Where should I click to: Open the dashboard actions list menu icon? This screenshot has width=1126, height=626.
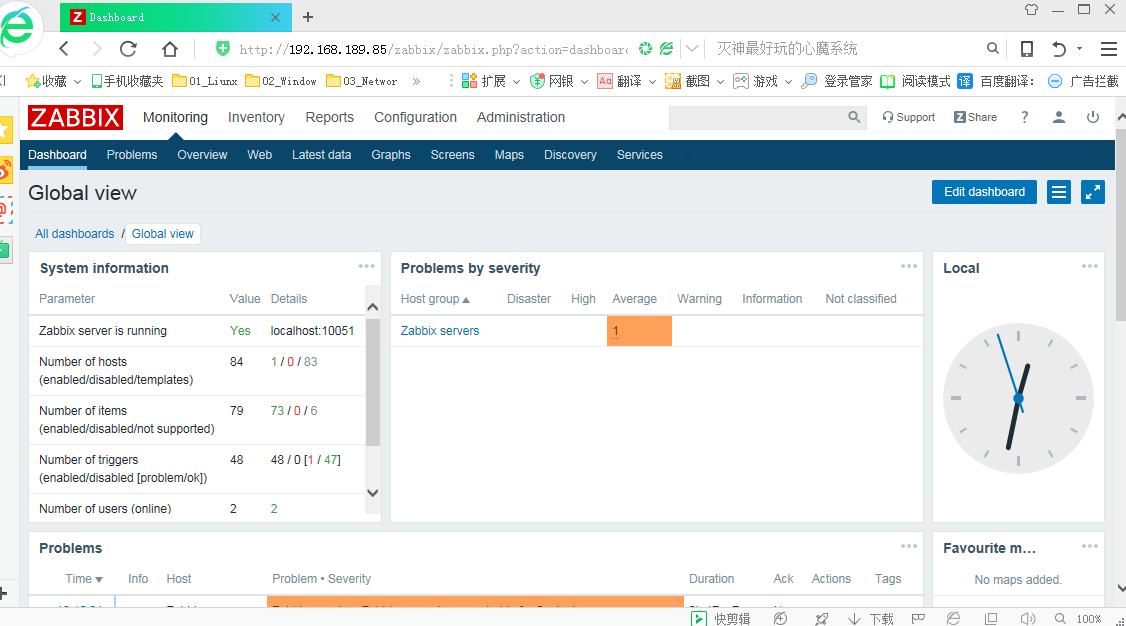tap(1059, 192)
